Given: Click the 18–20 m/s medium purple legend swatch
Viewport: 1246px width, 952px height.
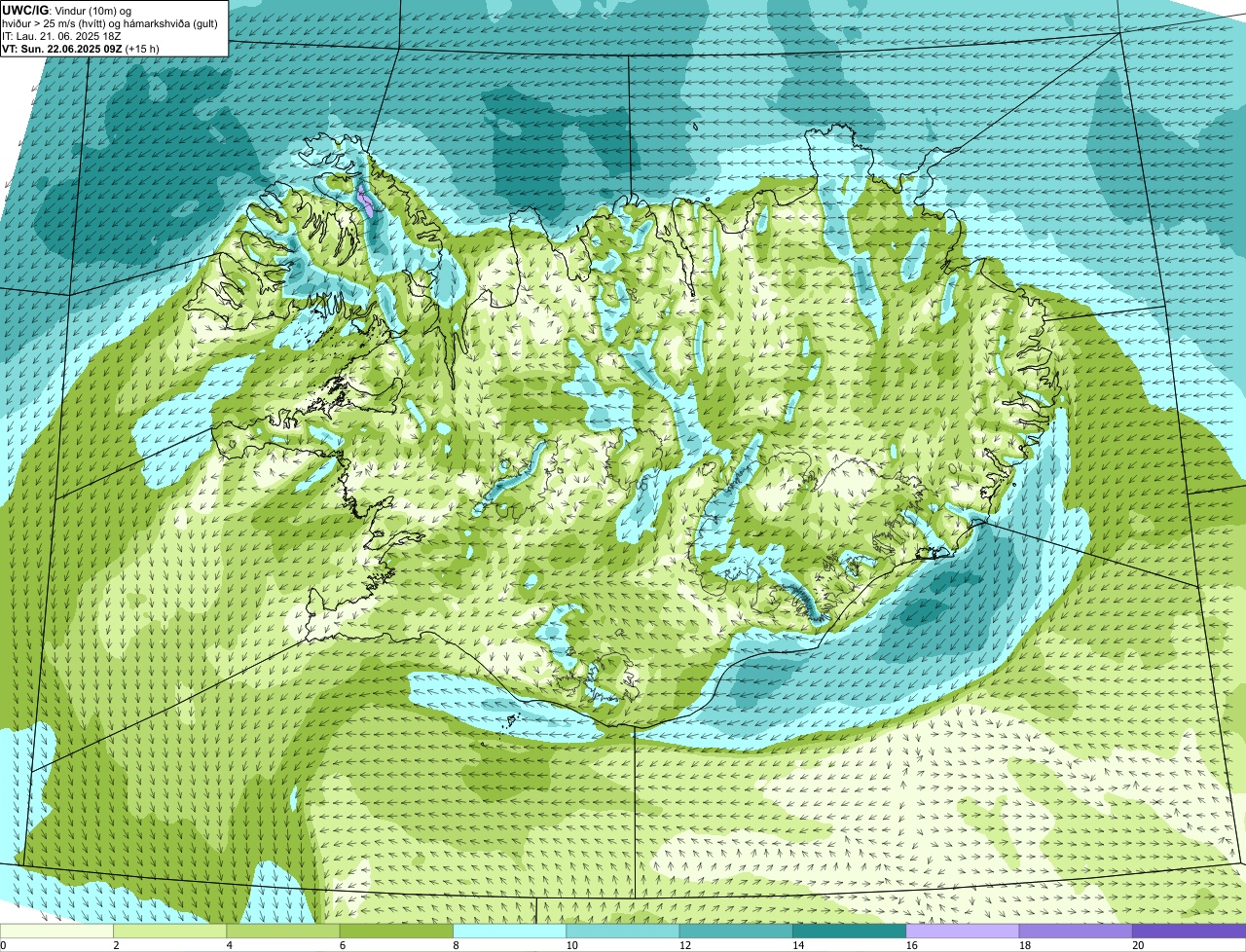Looking at the screenshot, I should coord(1076,931).
